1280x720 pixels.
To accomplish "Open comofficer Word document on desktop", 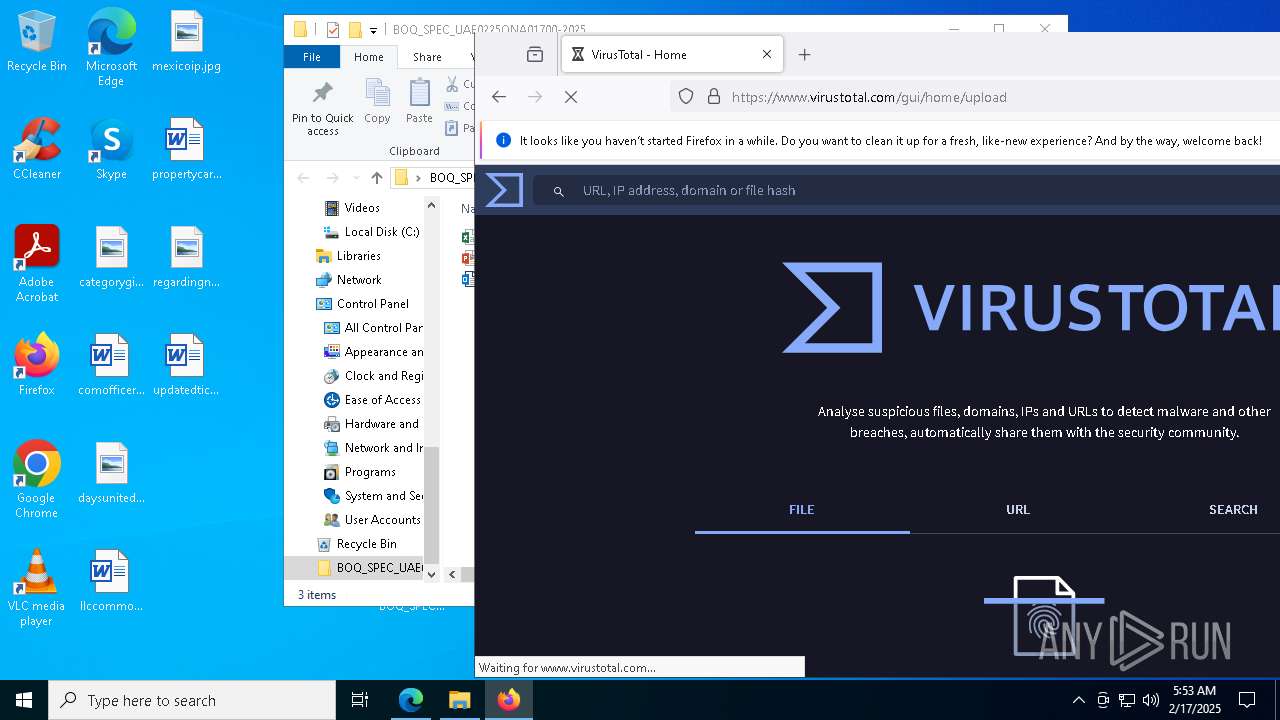I will pos(111,366).
